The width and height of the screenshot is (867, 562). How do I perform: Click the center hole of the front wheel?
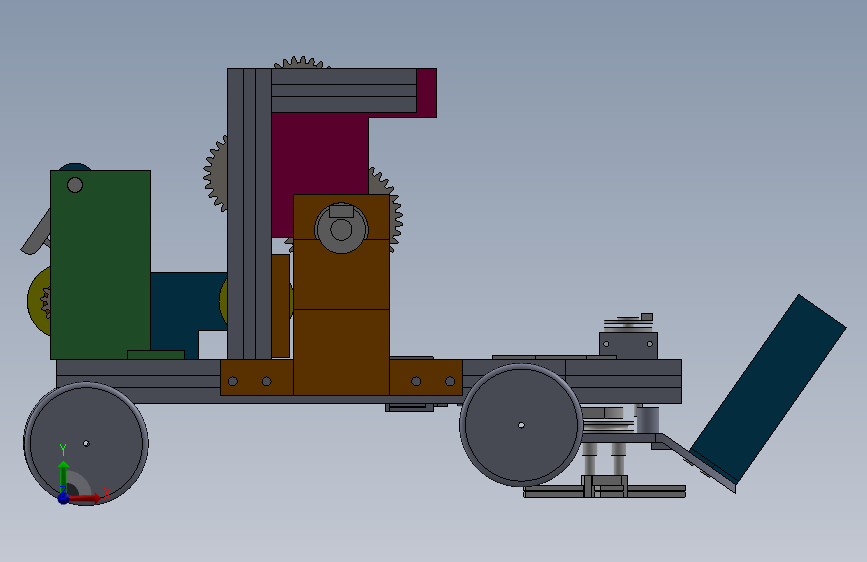[x=521, y=425]
